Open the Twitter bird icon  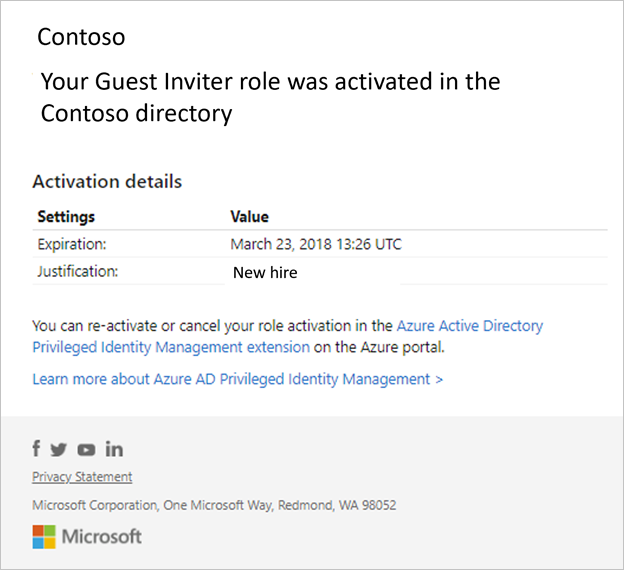58,450
